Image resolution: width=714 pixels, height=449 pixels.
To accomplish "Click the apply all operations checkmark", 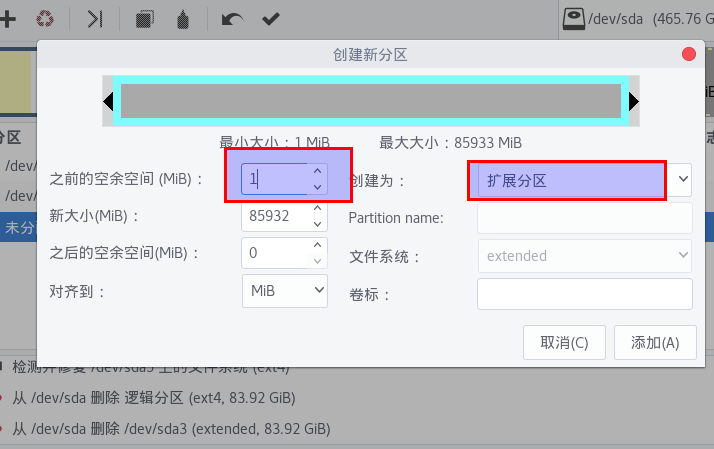I will click(x=270, y=19).
